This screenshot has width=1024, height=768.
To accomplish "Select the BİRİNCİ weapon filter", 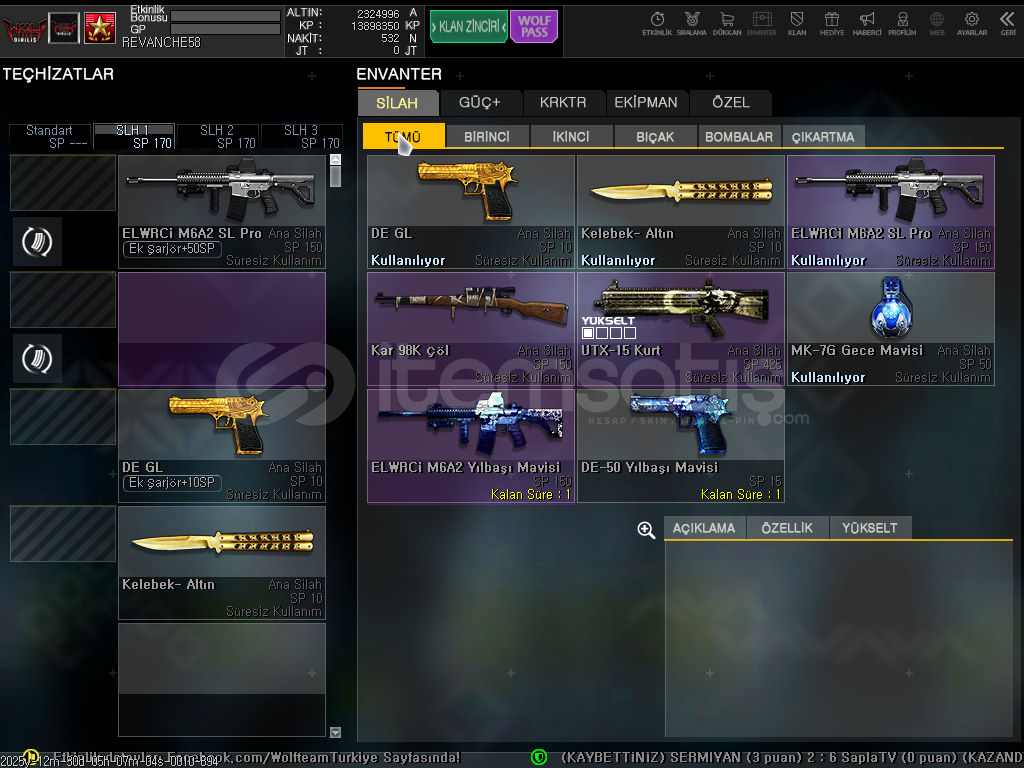I will coord(487,136).
